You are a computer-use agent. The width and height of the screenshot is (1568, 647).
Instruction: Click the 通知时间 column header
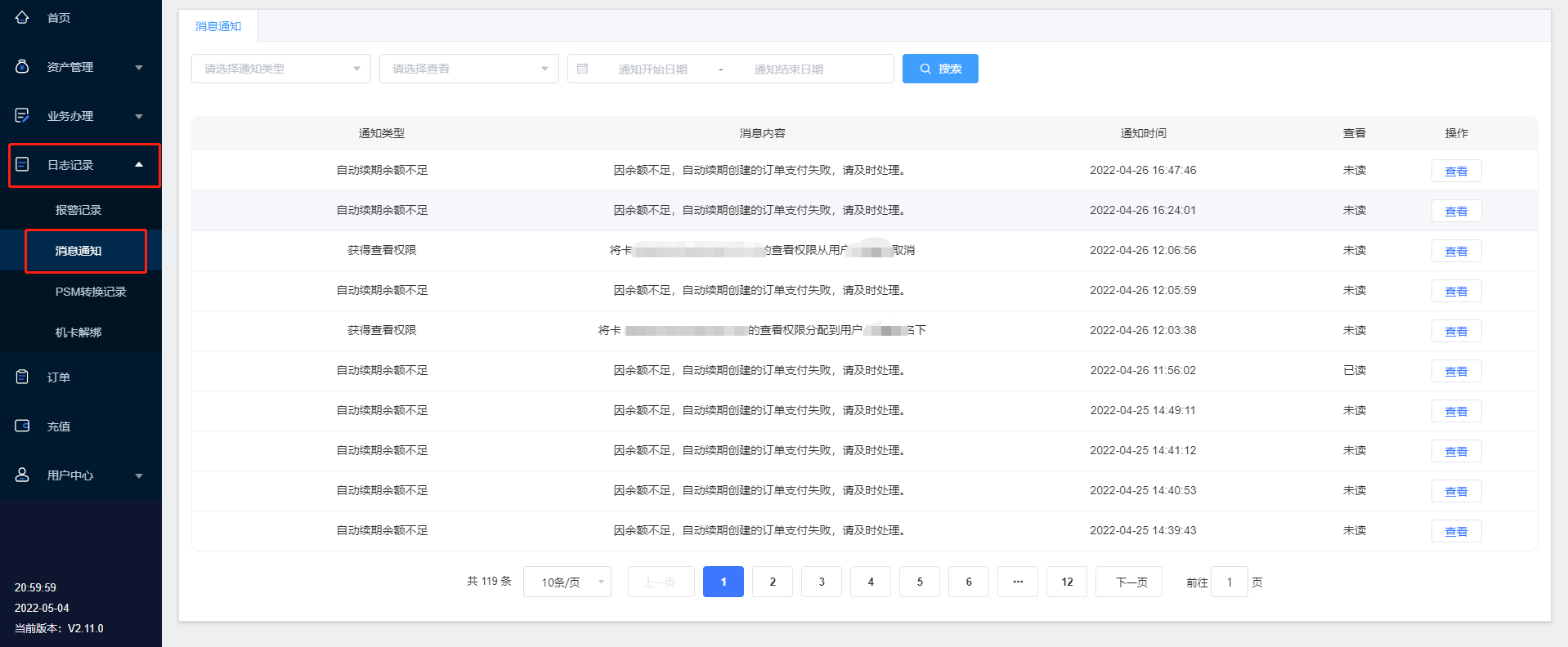(x=1143, y=133)
